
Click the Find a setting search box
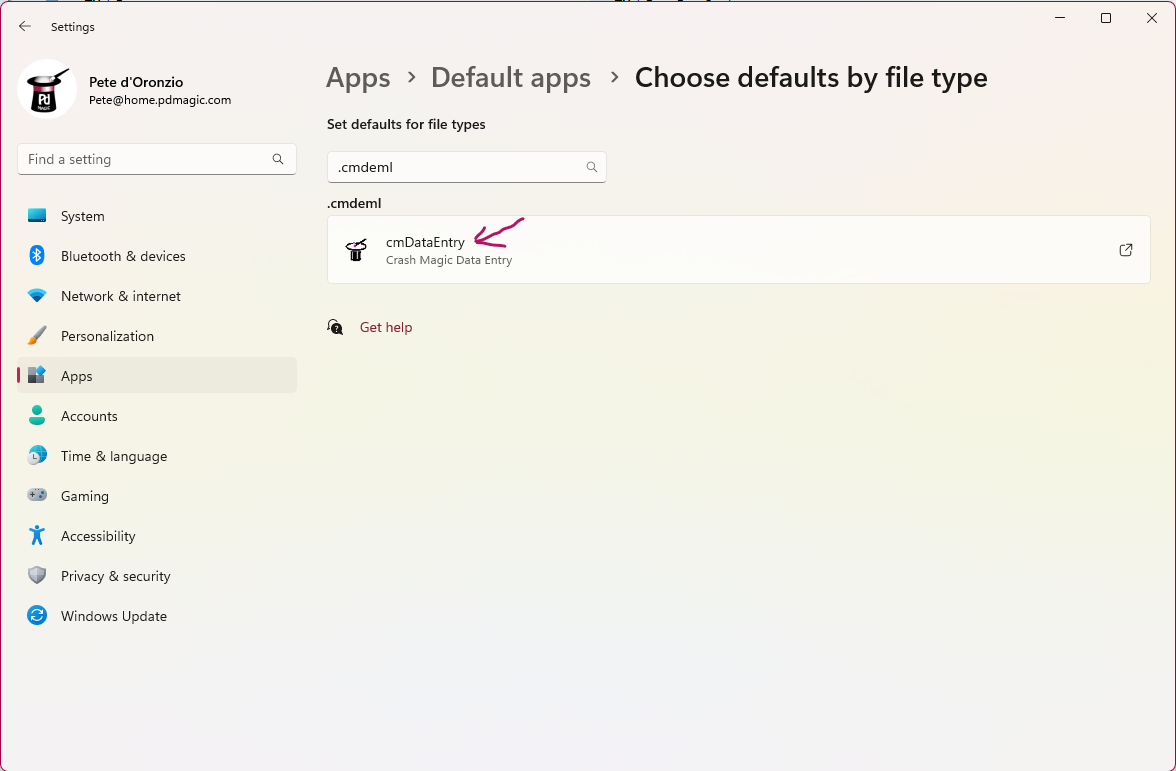point(157,159)
